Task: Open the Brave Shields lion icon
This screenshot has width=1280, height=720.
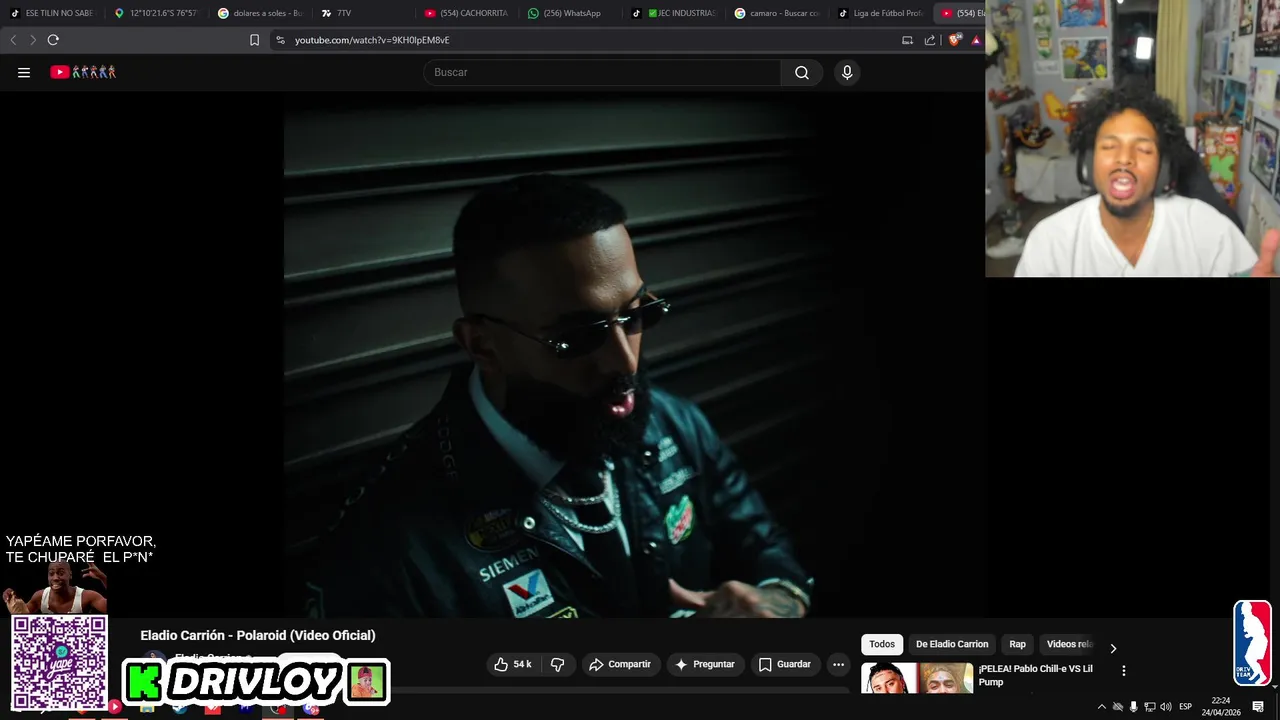Action: [955, 40]
